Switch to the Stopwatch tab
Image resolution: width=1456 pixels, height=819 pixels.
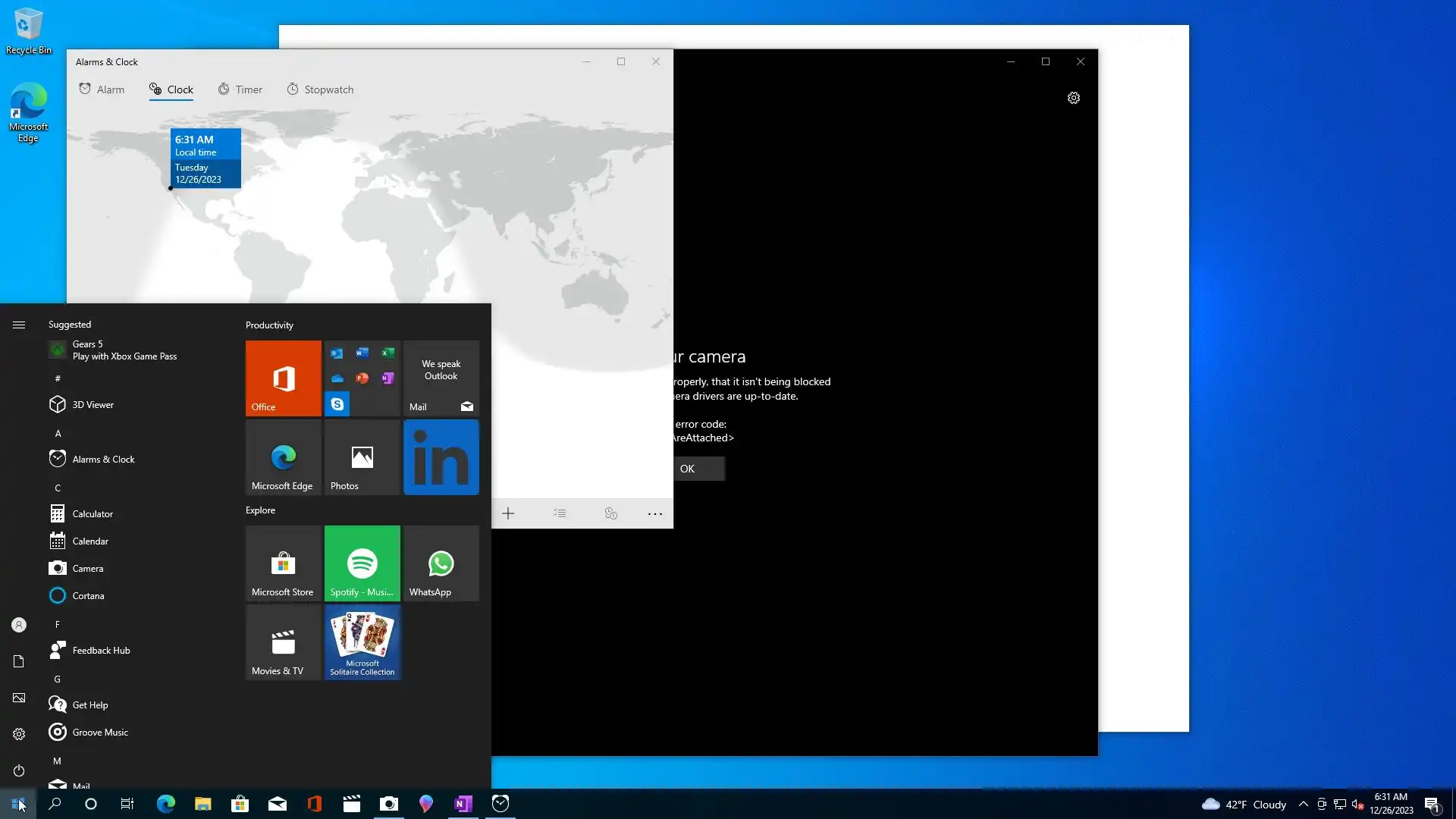[320, 89]
